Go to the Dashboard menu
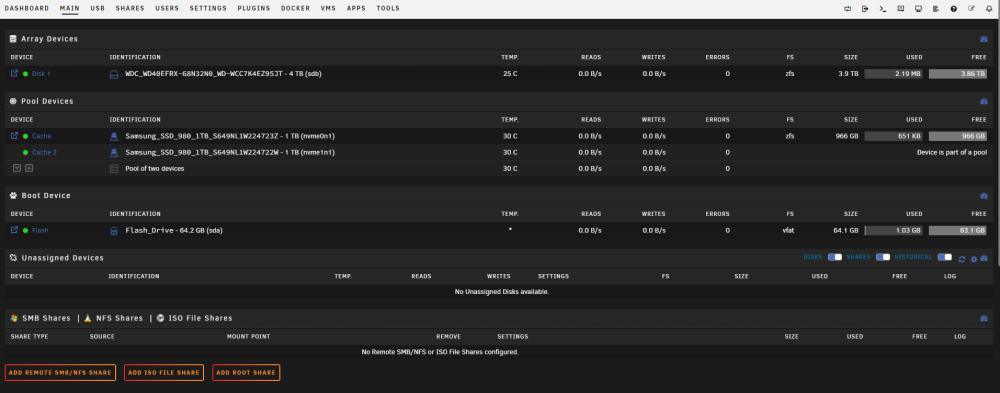This screenshot has width=1000, height=393. [x=27, y=8]
